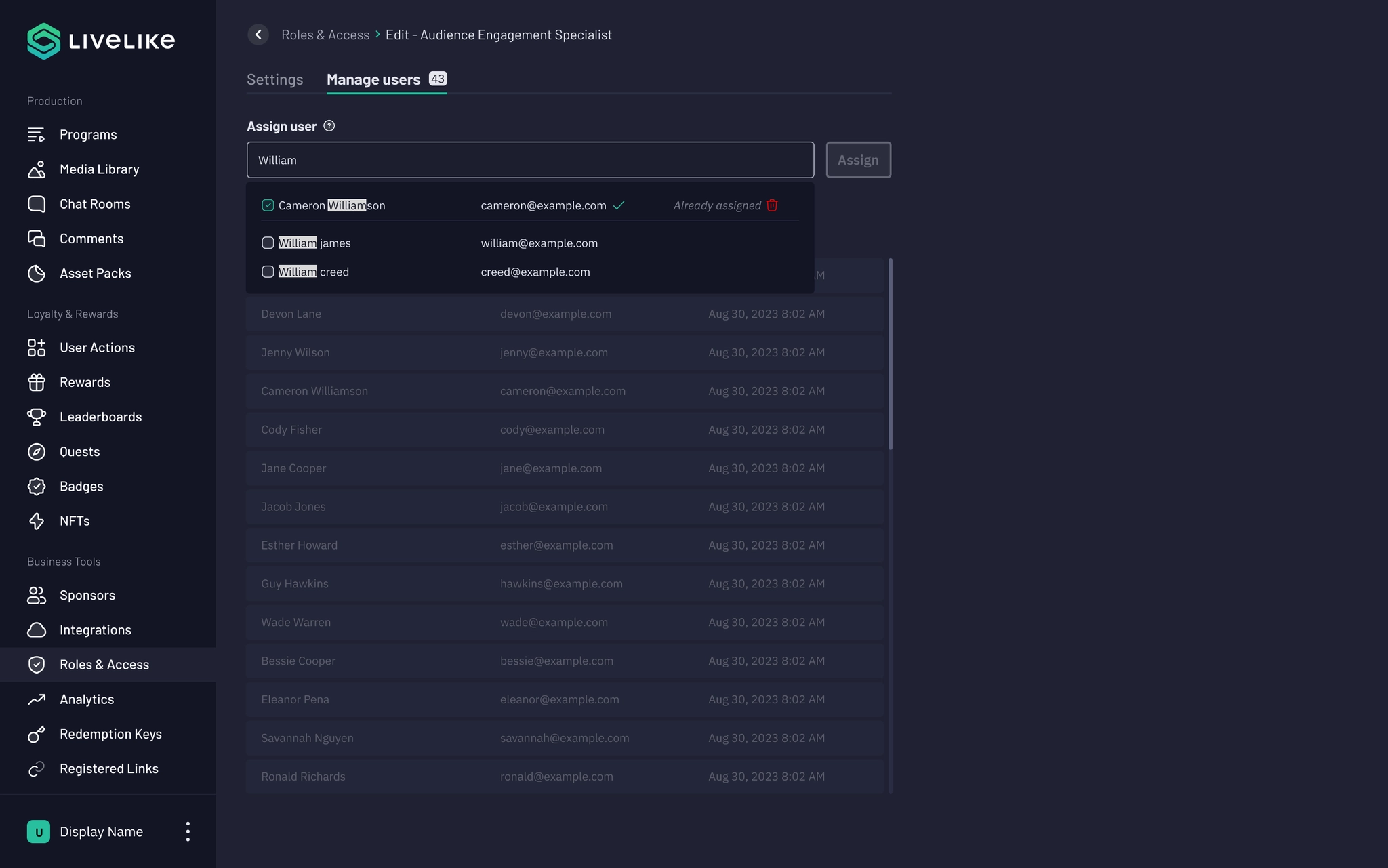1388x868 pixels.
Task: Click the NFTs lightning icon
Action: 37,521
